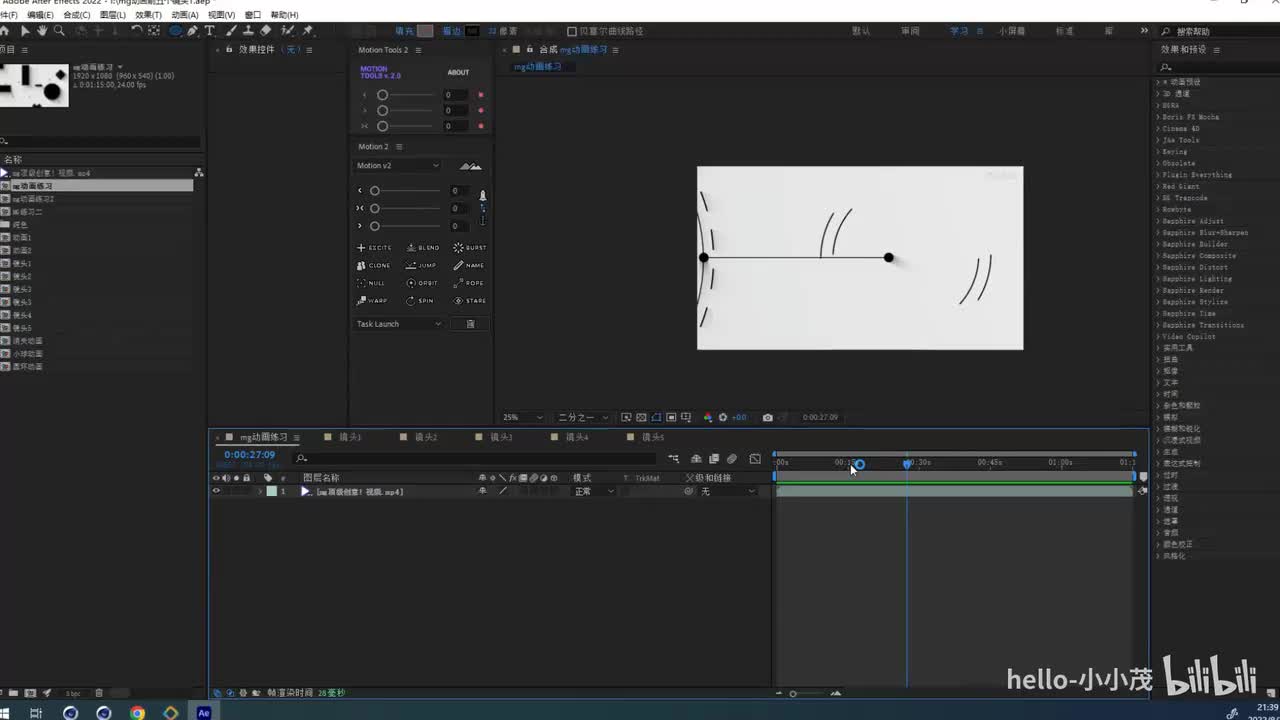Screen dimensions: 1280x720
Task: Click the ORBIT icon in Motion 2
Action: point(421,283)
